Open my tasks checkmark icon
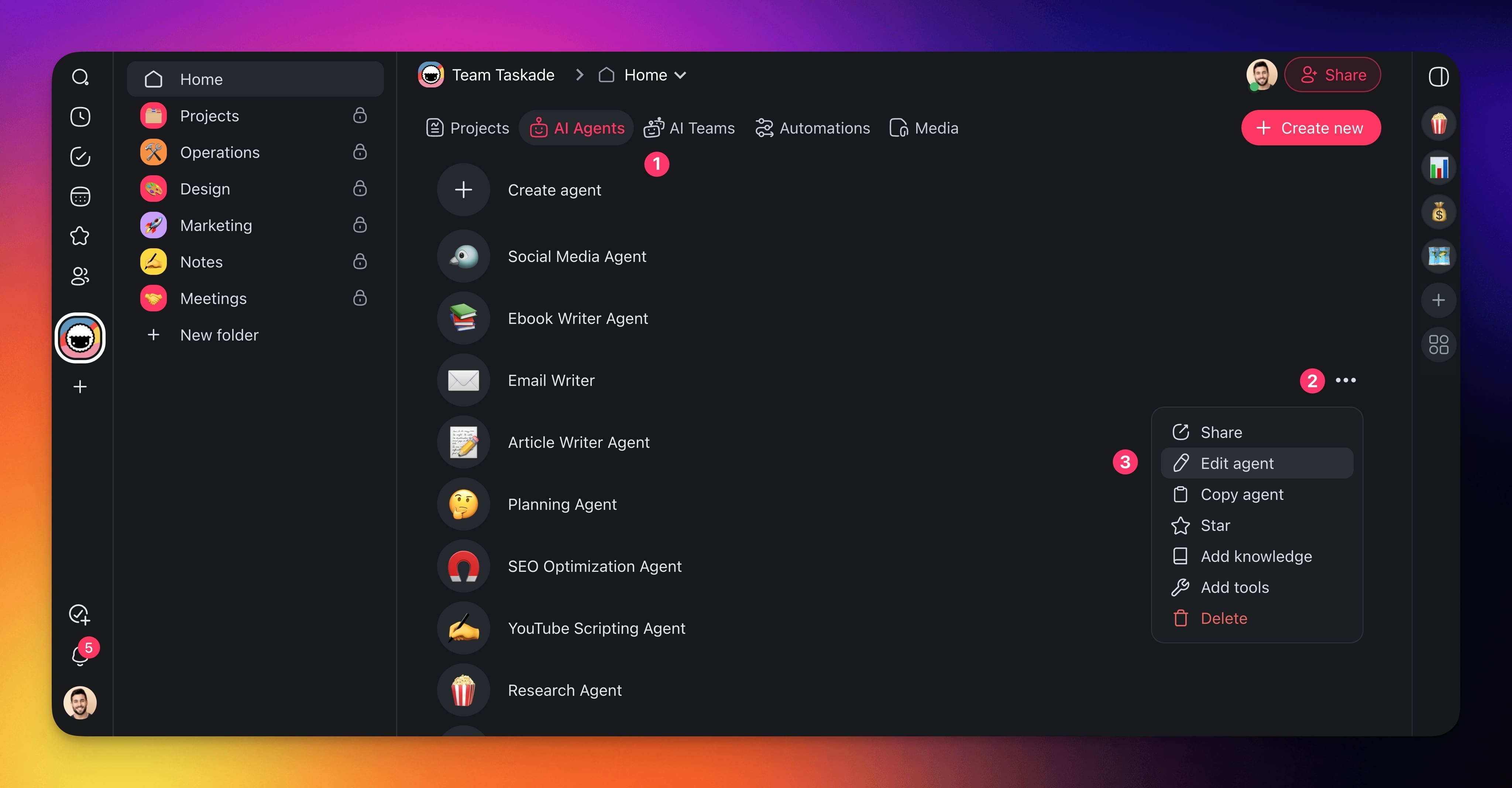Image resolution: width=1512 pixels, height=788 pixels. [80, 157]
